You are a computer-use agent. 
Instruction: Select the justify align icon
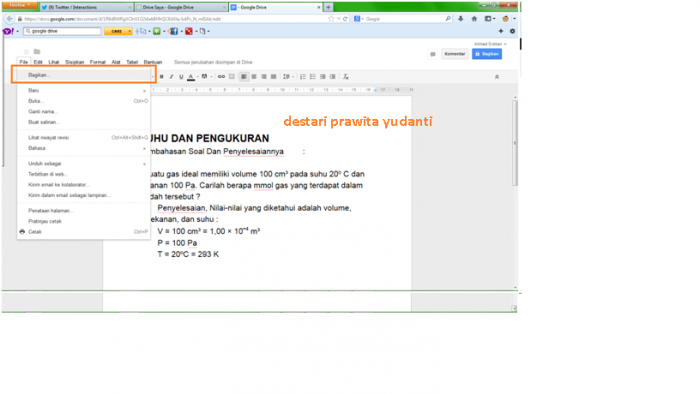point(274,77)
